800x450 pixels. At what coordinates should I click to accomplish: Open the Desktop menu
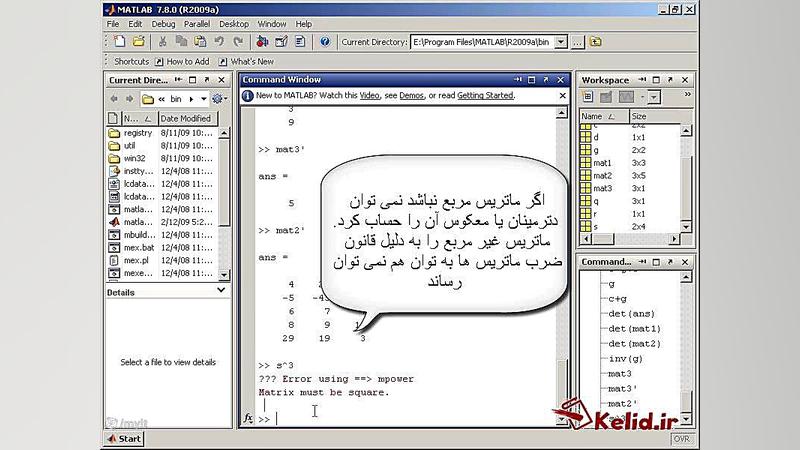point(234,24)
